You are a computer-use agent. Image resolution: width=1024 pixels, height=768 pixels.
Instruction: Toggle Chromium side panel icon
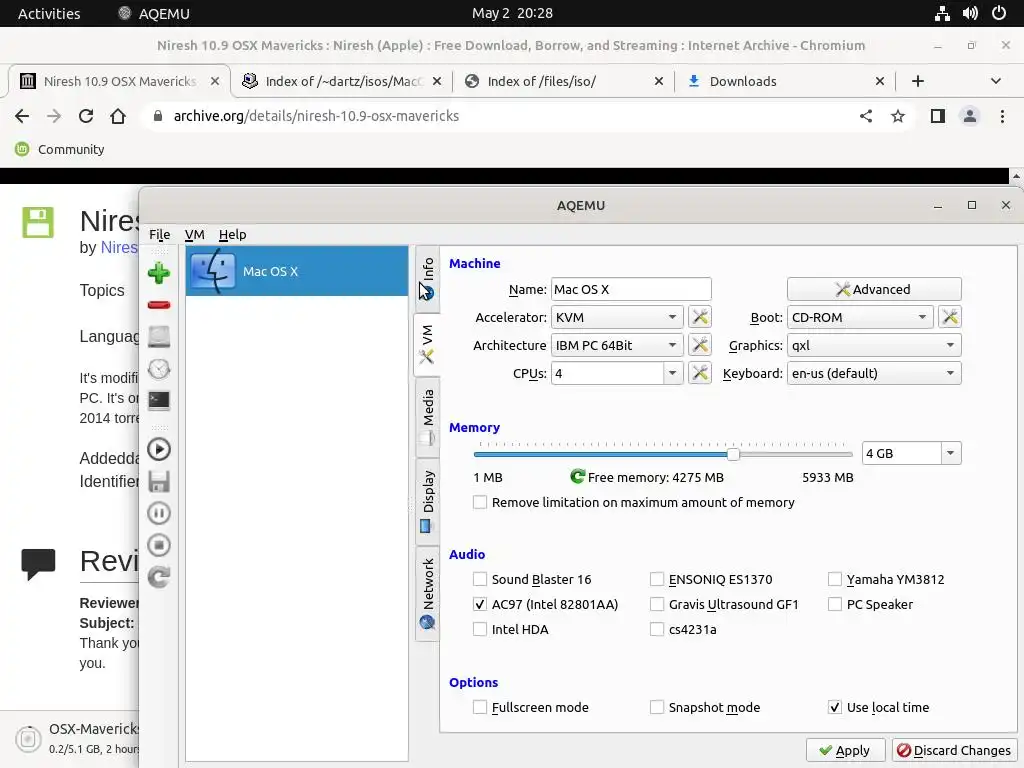coord(938,116)
